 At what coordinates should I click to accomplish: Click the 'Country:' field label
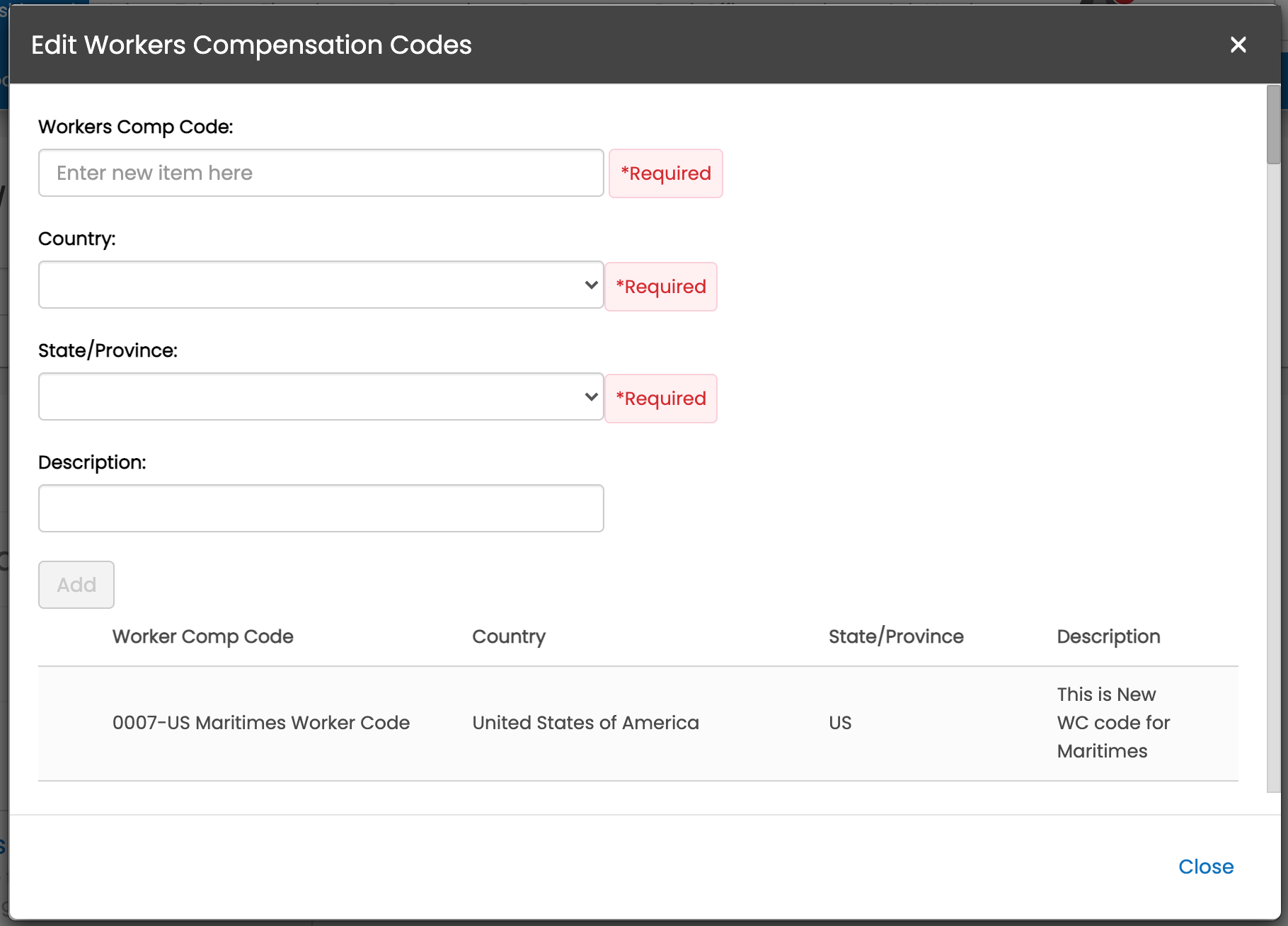tap(77, 239)
